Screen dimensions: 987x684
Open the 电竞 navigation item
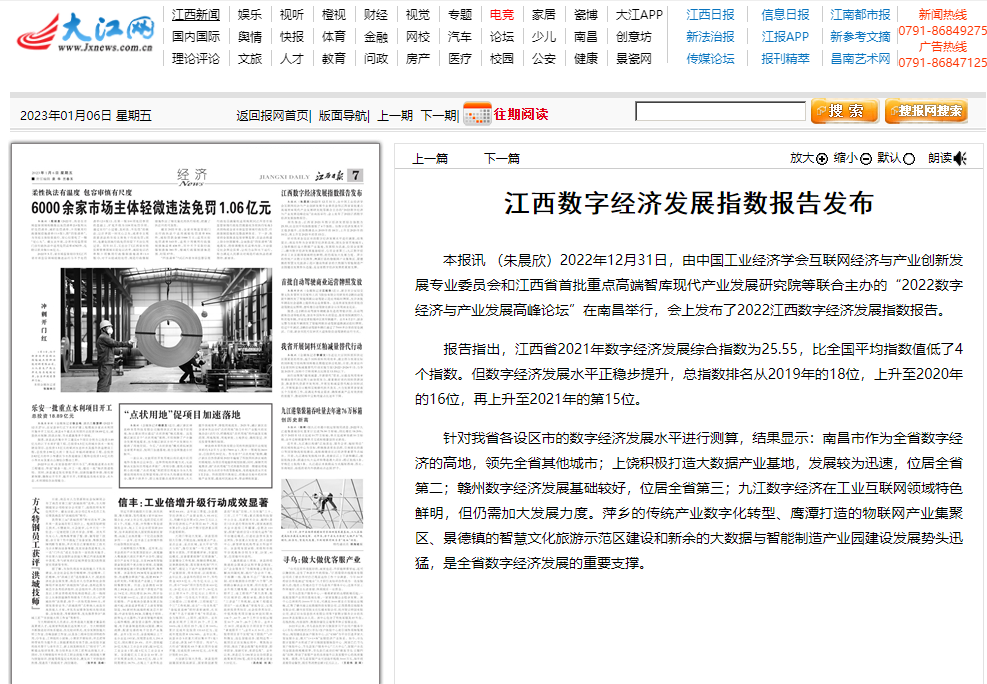click(502, 15)
